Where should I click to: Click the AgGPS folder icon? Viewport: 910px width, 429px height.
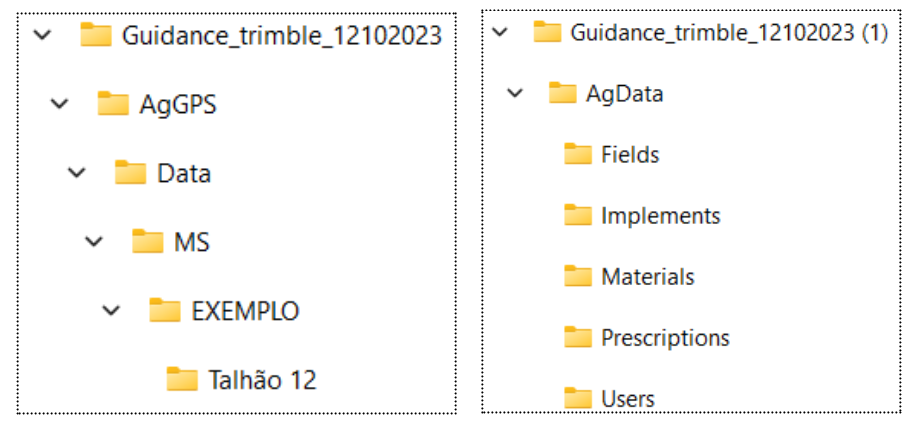[x=113, y=104]
